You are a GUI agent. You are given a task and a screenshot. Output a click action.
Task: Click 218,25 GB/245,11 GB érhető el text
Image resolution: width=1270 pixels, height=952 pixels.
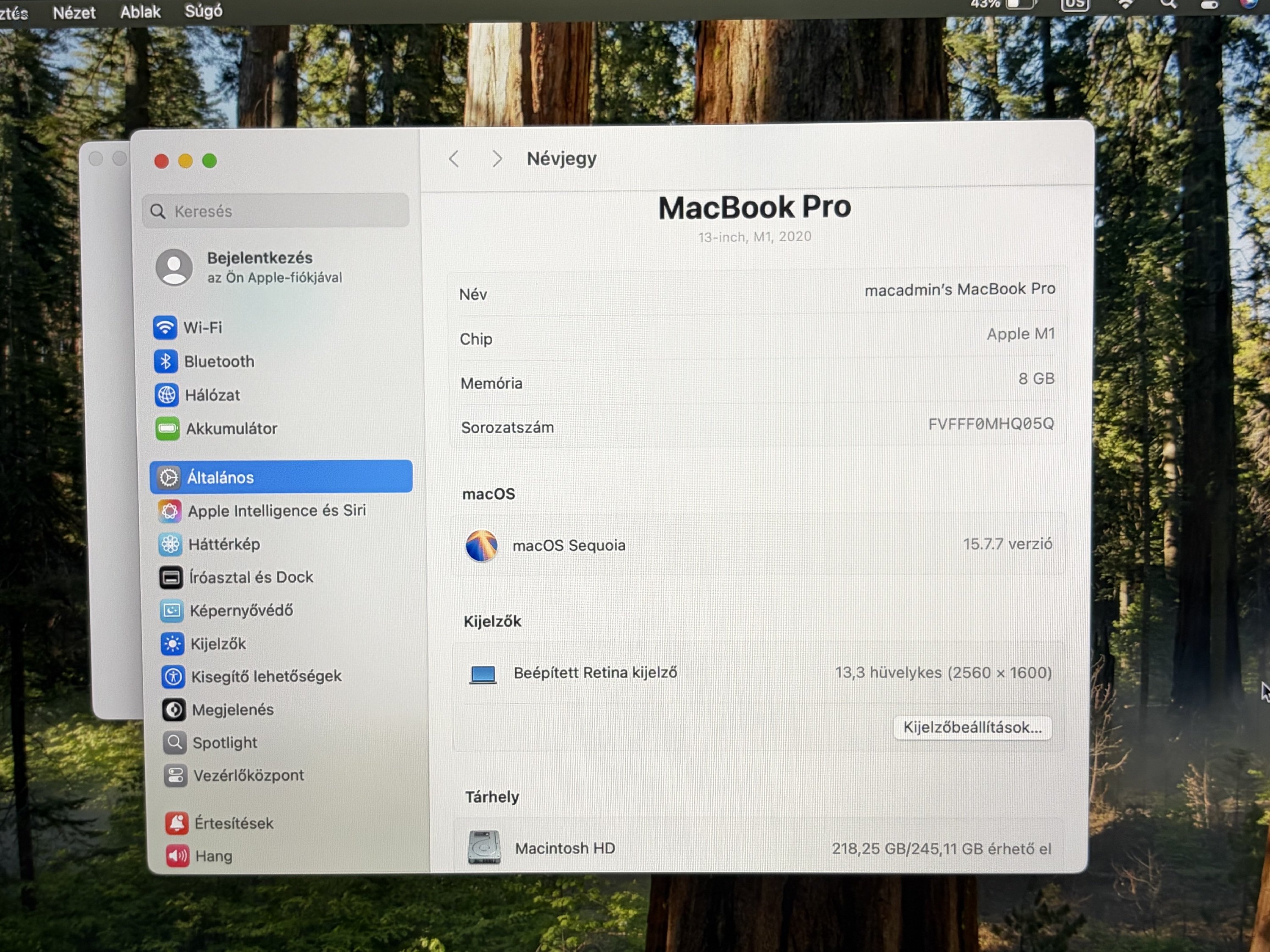(941, 849)
